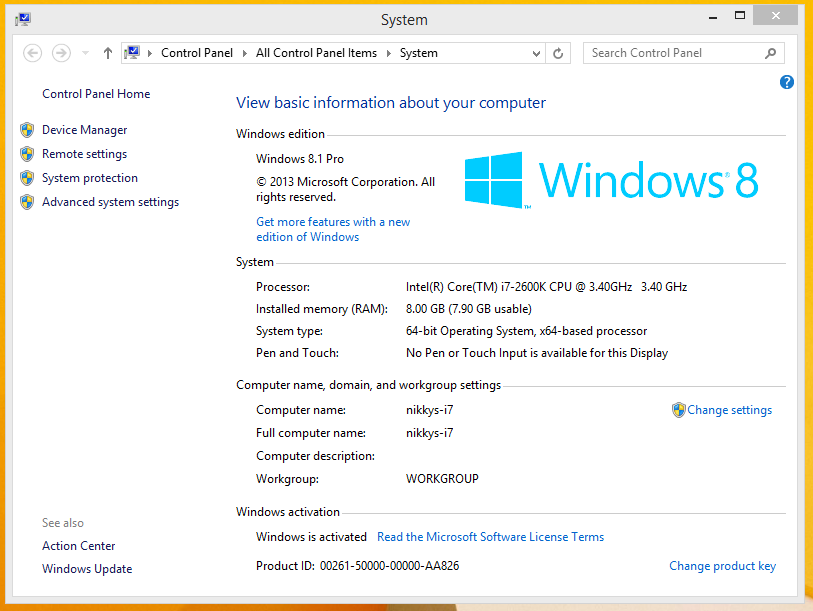Click the 64-bit Operating System value
Screen dimensions: 813x611
click(526, 331)
